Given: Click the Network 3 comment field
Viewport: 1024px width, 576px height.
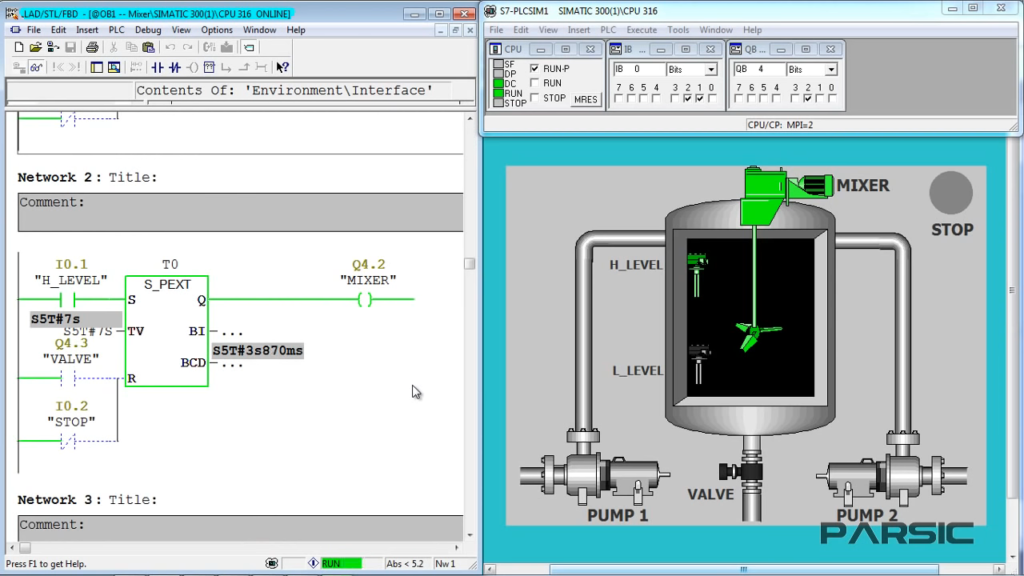Looking at the screenshot, I should pos(240,528).
